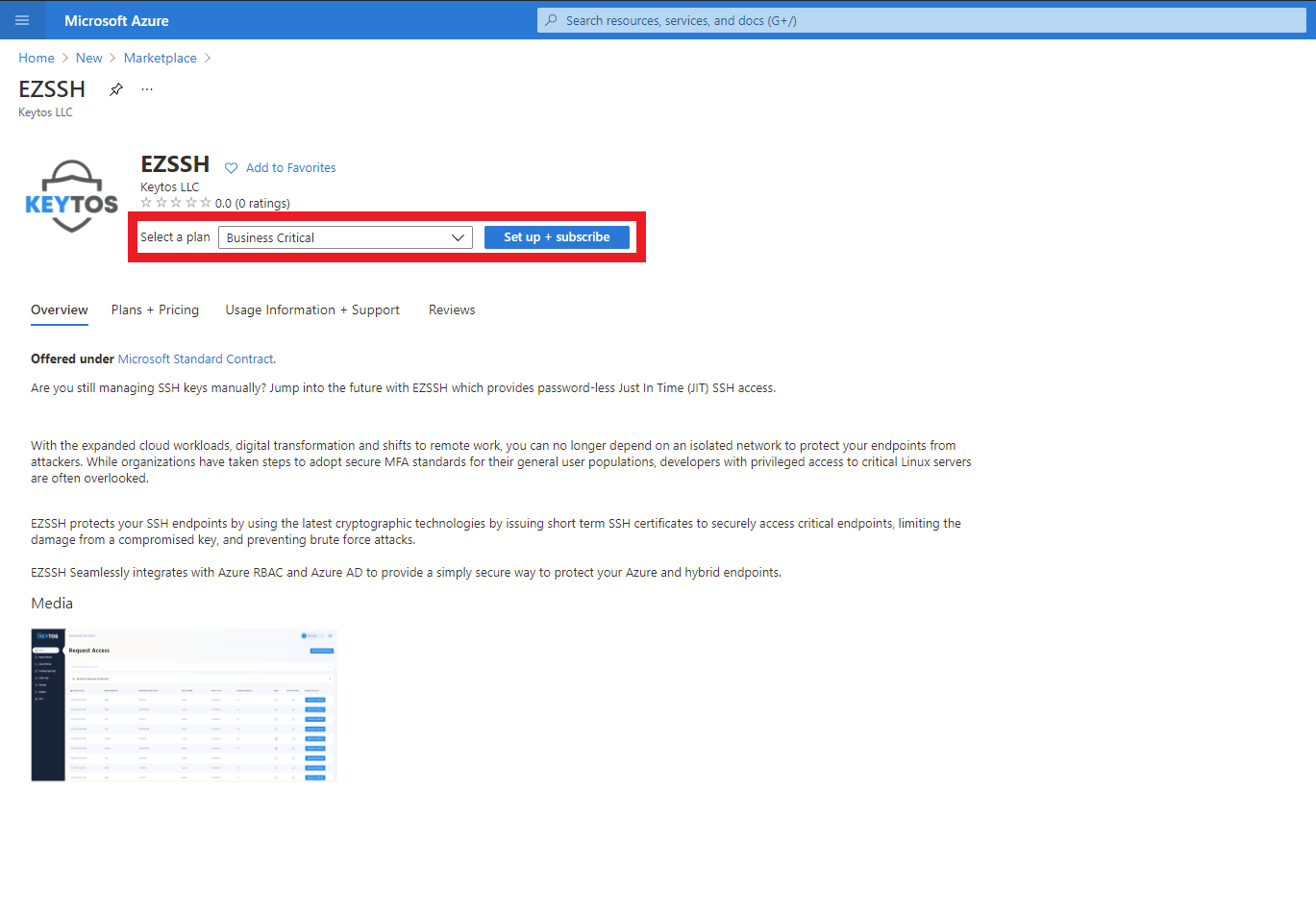The width and height of the screenshot is (1316, 915).
Task: Click the Set up + subscribe button
Action: click(x=557, y=237)
